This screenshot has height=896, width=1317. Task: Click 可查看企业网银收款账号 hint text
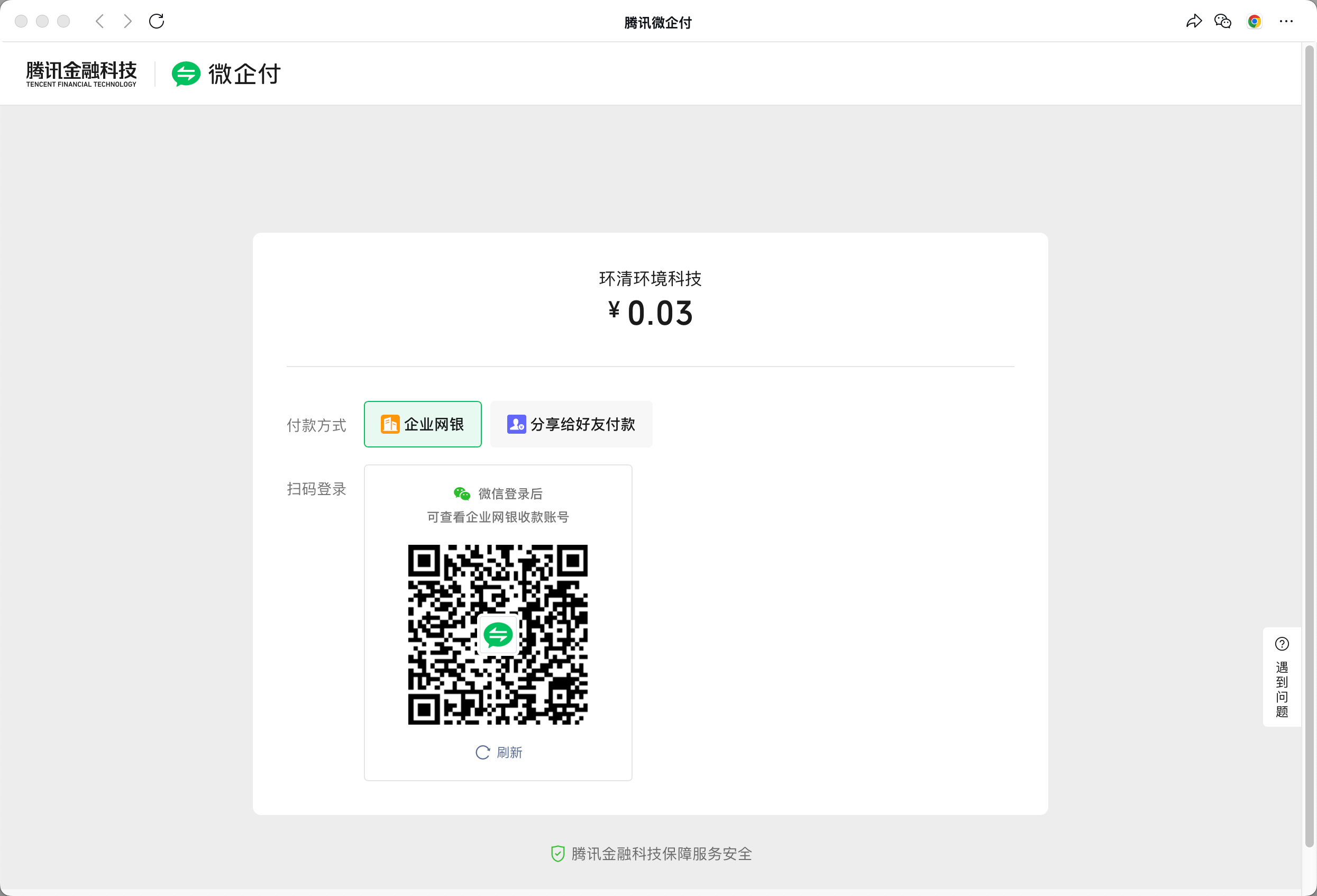coord(498,517)
